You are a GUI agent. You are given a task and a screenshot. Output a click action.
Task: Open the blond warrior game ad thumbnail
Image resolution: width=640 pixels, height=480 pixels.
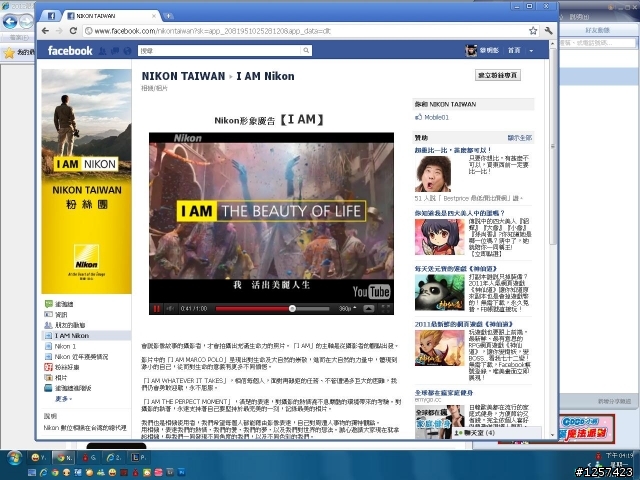pyautogui.click(x=440, y=348)
